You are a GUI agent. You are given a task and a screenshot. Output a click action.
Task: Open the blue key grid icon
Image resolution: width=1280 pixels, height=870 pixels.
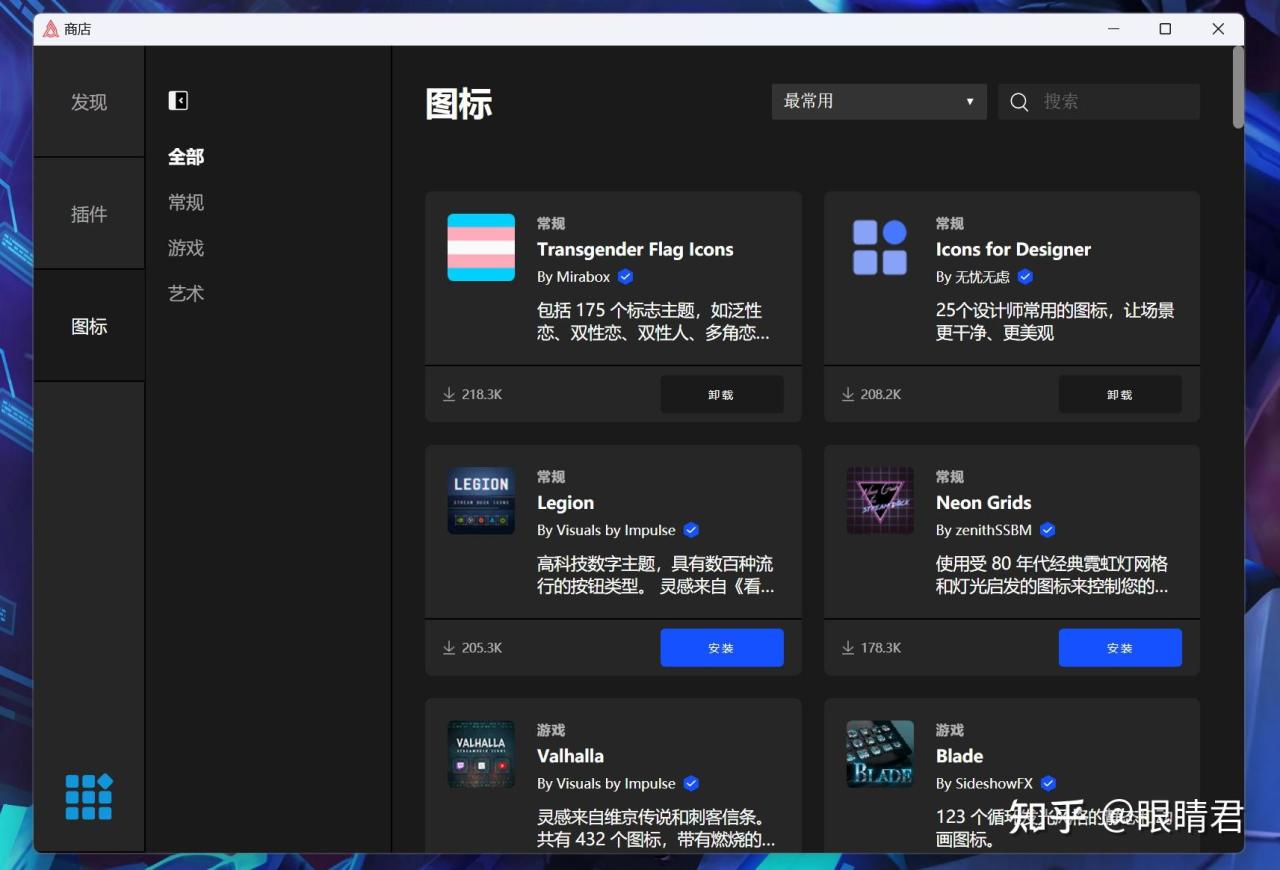(89, 797)
